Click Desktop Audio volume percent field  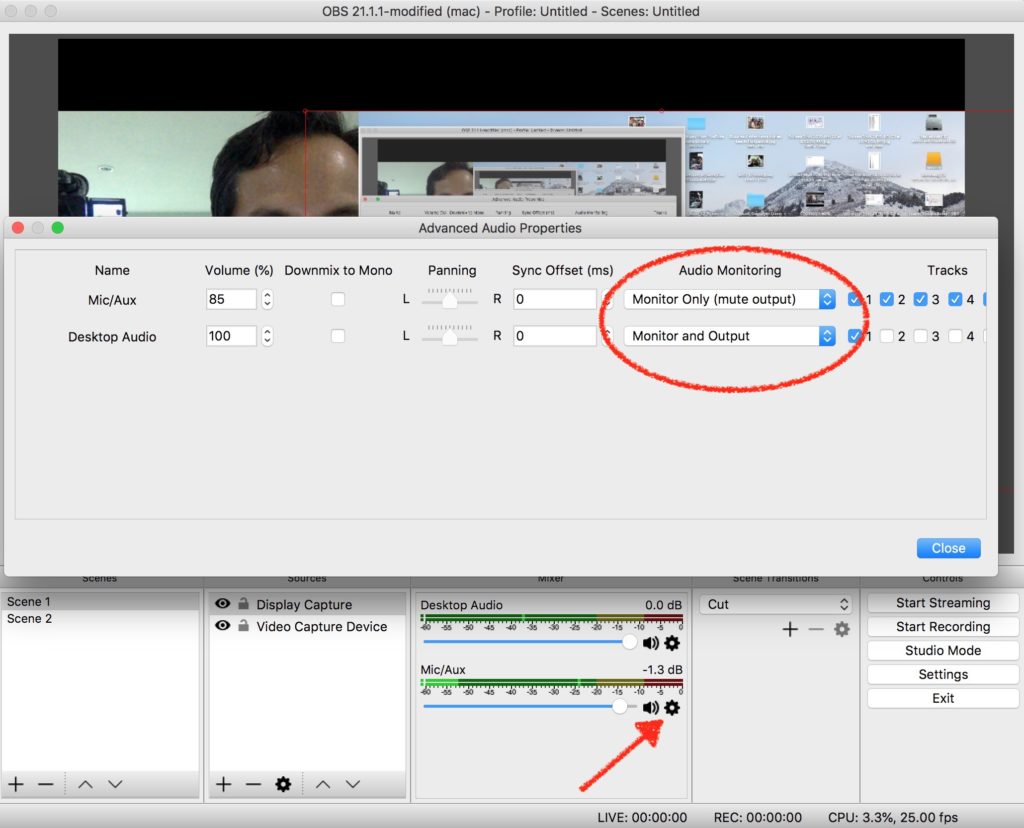(231, 336)
